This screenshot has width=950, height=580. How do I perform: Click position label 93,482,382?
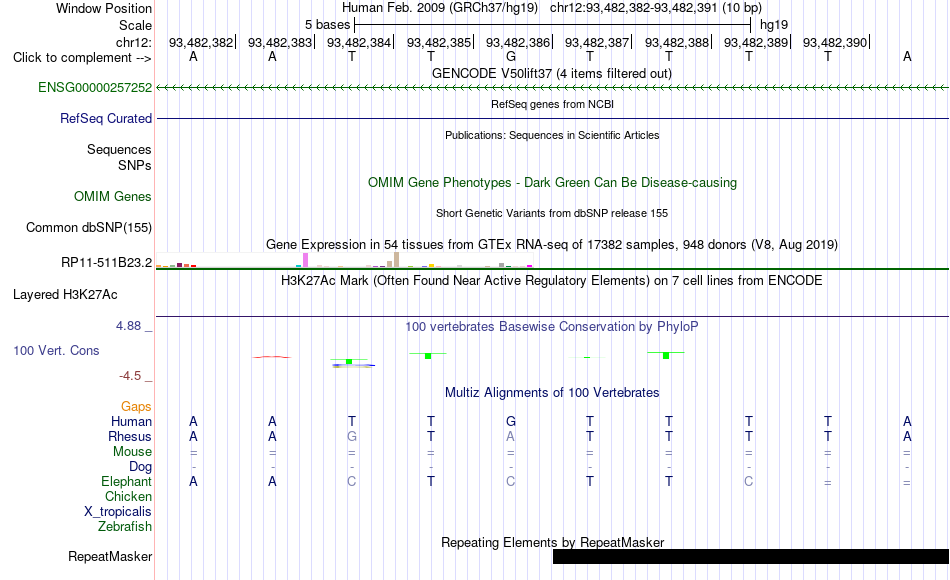[x=201, y=42]
